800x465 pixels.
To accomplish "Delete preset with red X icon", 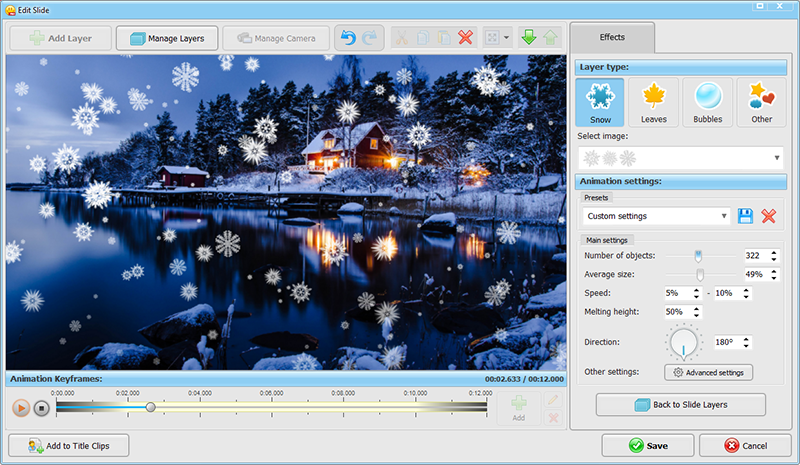I will [x=768, y=216].
